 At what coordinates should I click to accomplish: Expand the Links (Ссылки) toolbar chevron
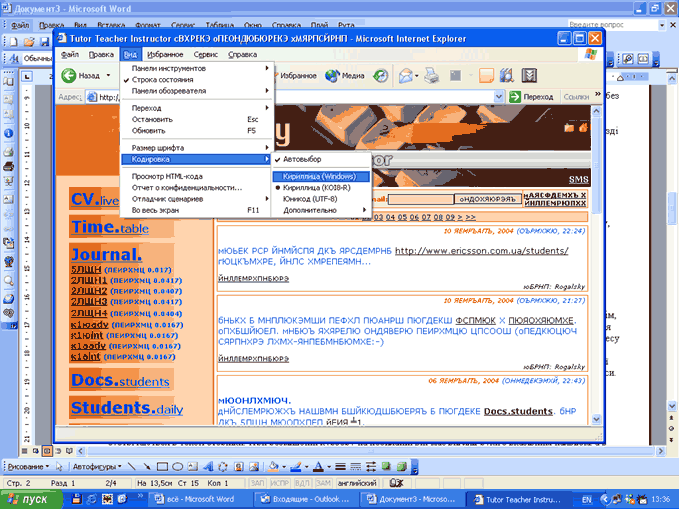coord(598,94)
